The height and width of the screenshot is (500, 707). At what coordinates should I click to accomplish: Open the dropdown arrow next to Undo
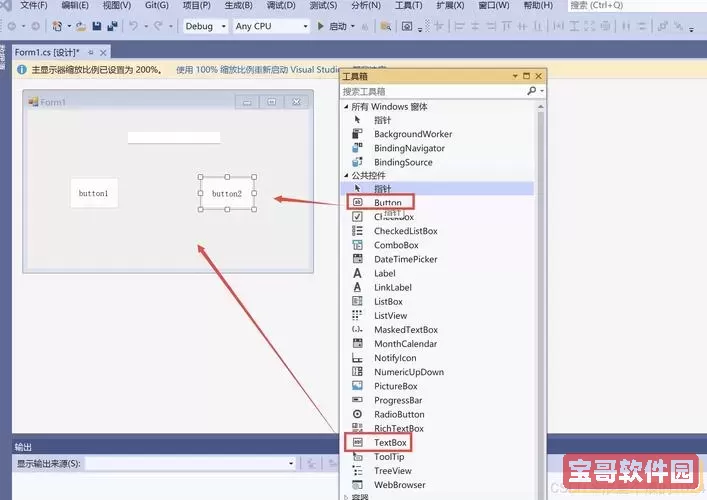[x=146, y=27]
